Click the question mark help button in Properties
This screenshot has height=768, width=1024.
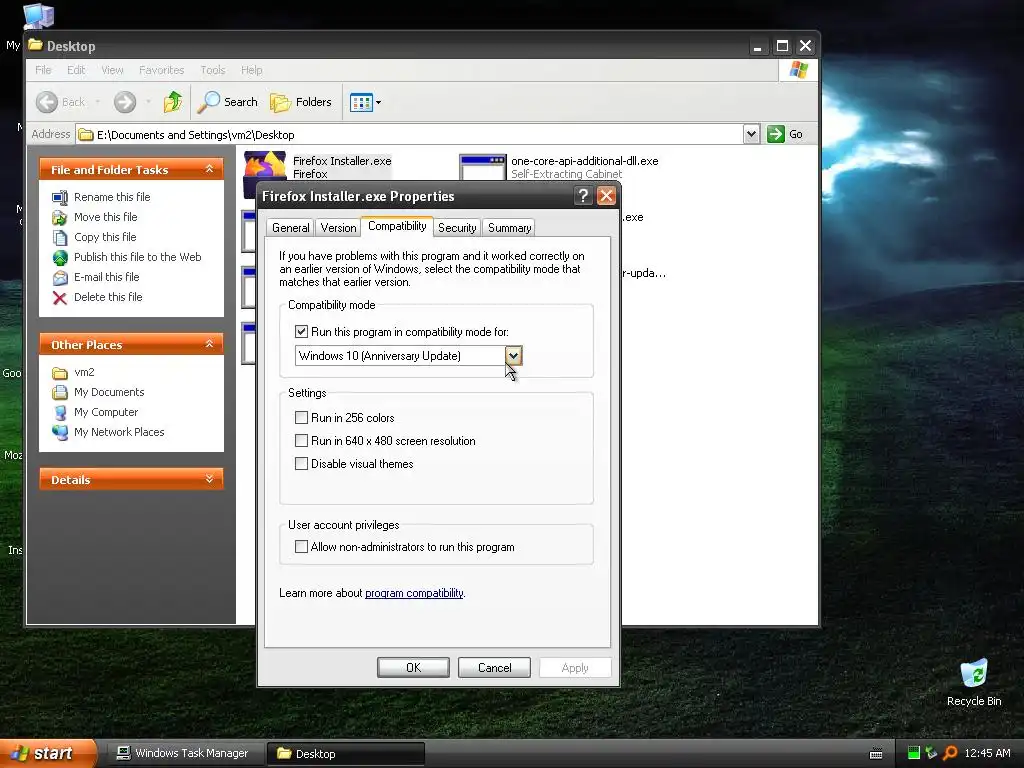point(583,196)
